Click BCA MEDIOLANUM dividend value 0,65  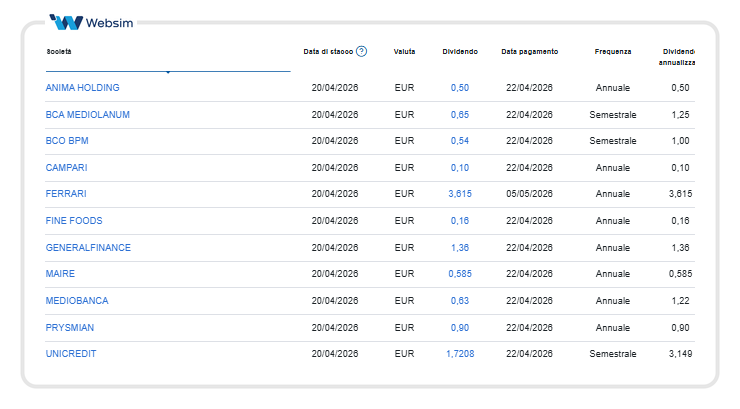[460, 115]
